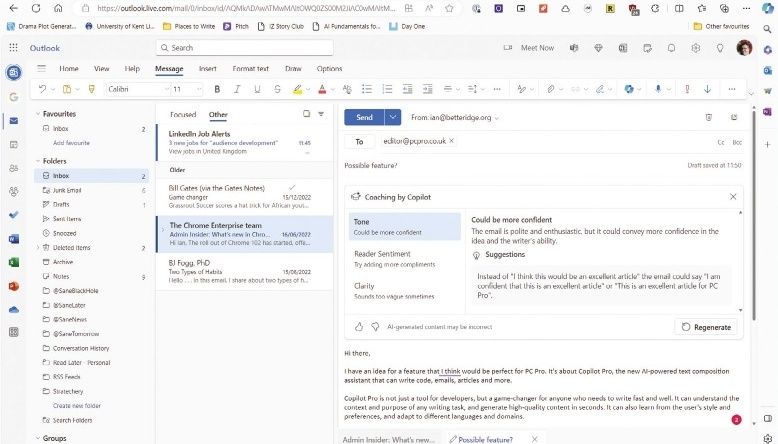Click the thumbs up feedback icon
This screenshot has height=444, width=778.
coord(359,326)
